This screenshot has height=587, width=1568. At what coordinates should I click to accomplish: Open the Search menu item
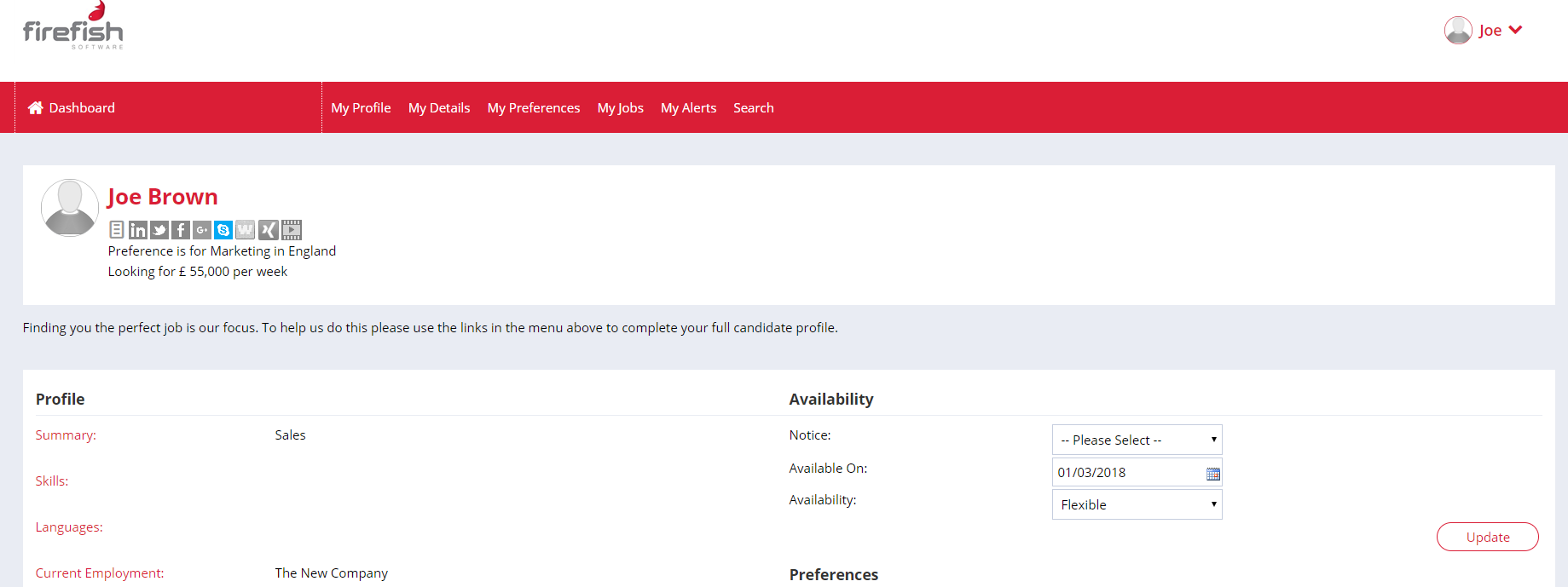[754, 108]
